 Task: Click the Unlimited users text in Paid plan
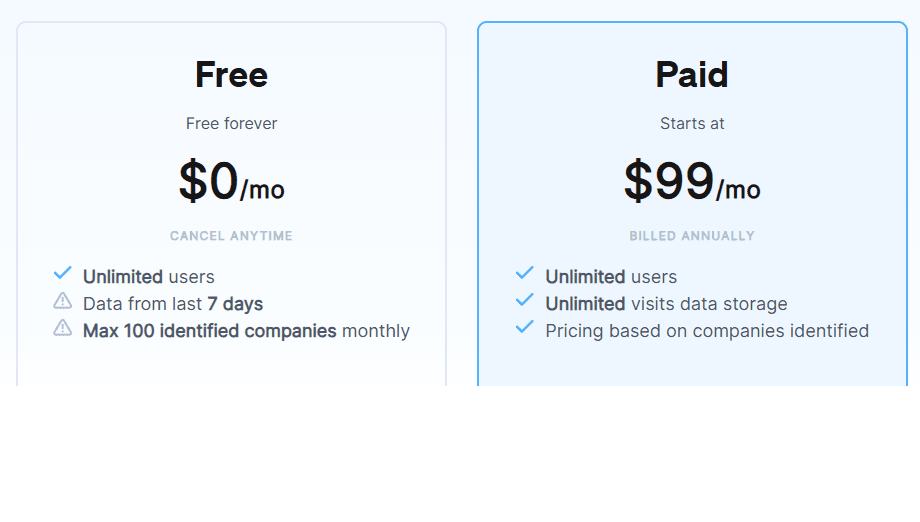click(611, 277)
